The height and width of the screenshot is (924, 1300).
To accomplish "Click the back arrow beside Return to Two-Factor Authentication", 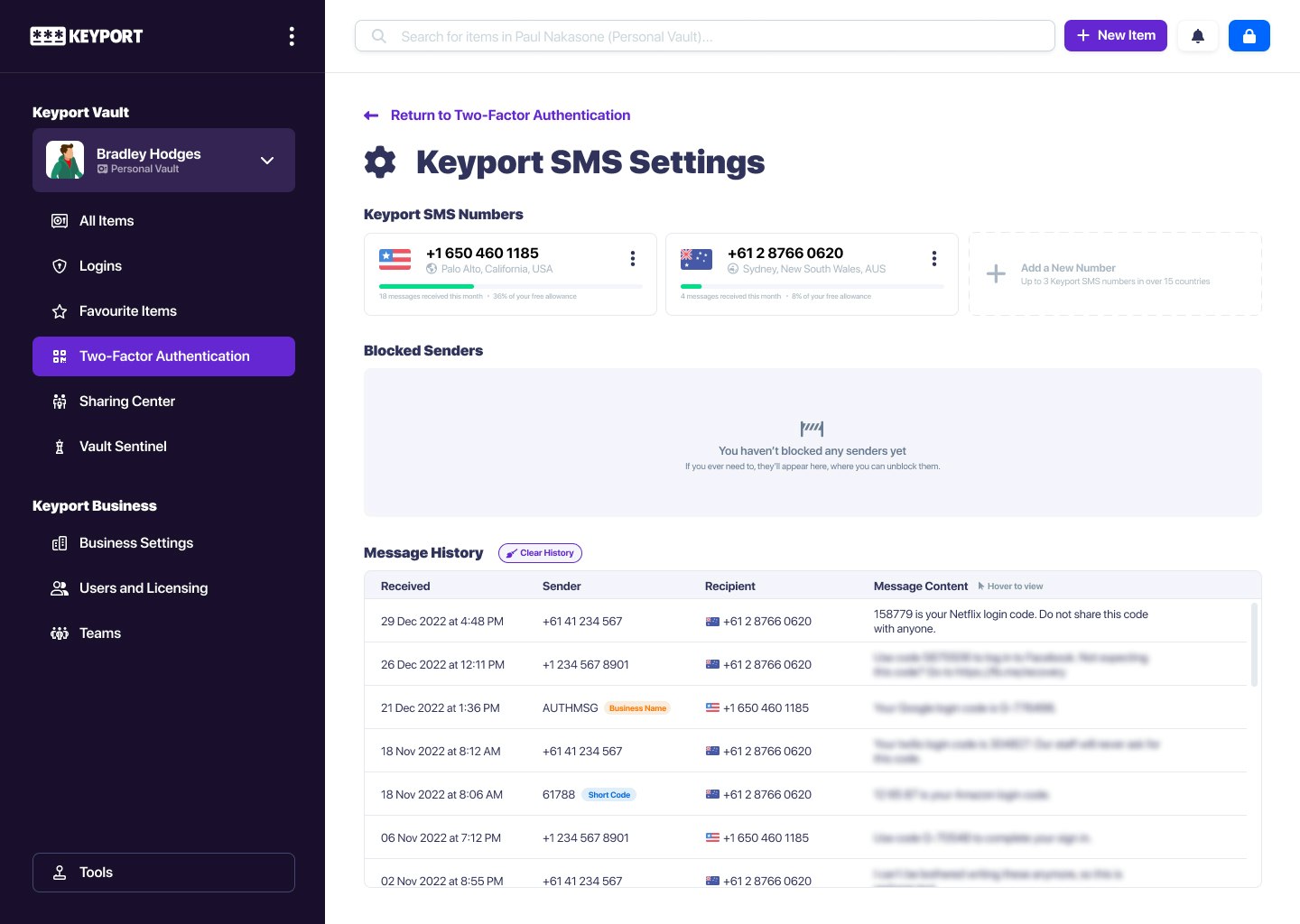I will 371,115.
